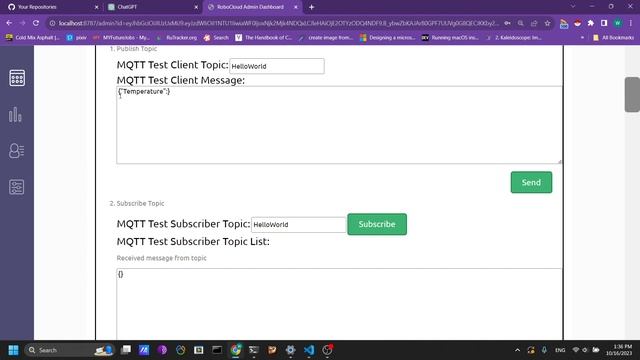This screenshot has height=360, width=640.
Task: Open the Designing a micros... bookmark
Action: click(x=388, y=38)
